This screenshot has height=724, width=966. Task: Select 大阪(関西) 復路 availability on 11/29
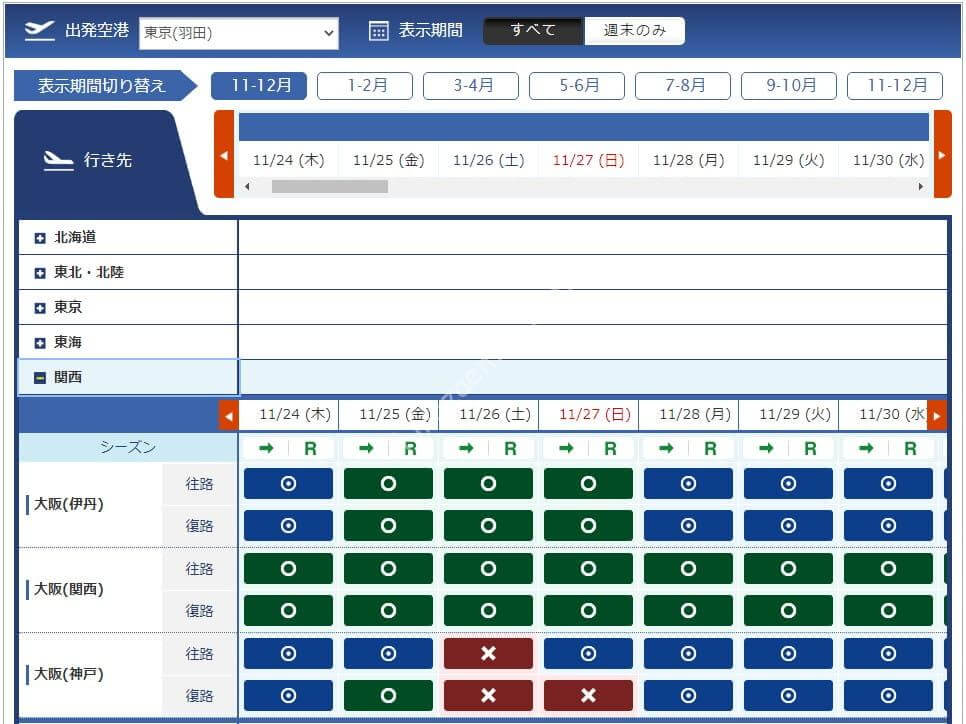pyautogui.click(x=789, y=611)
